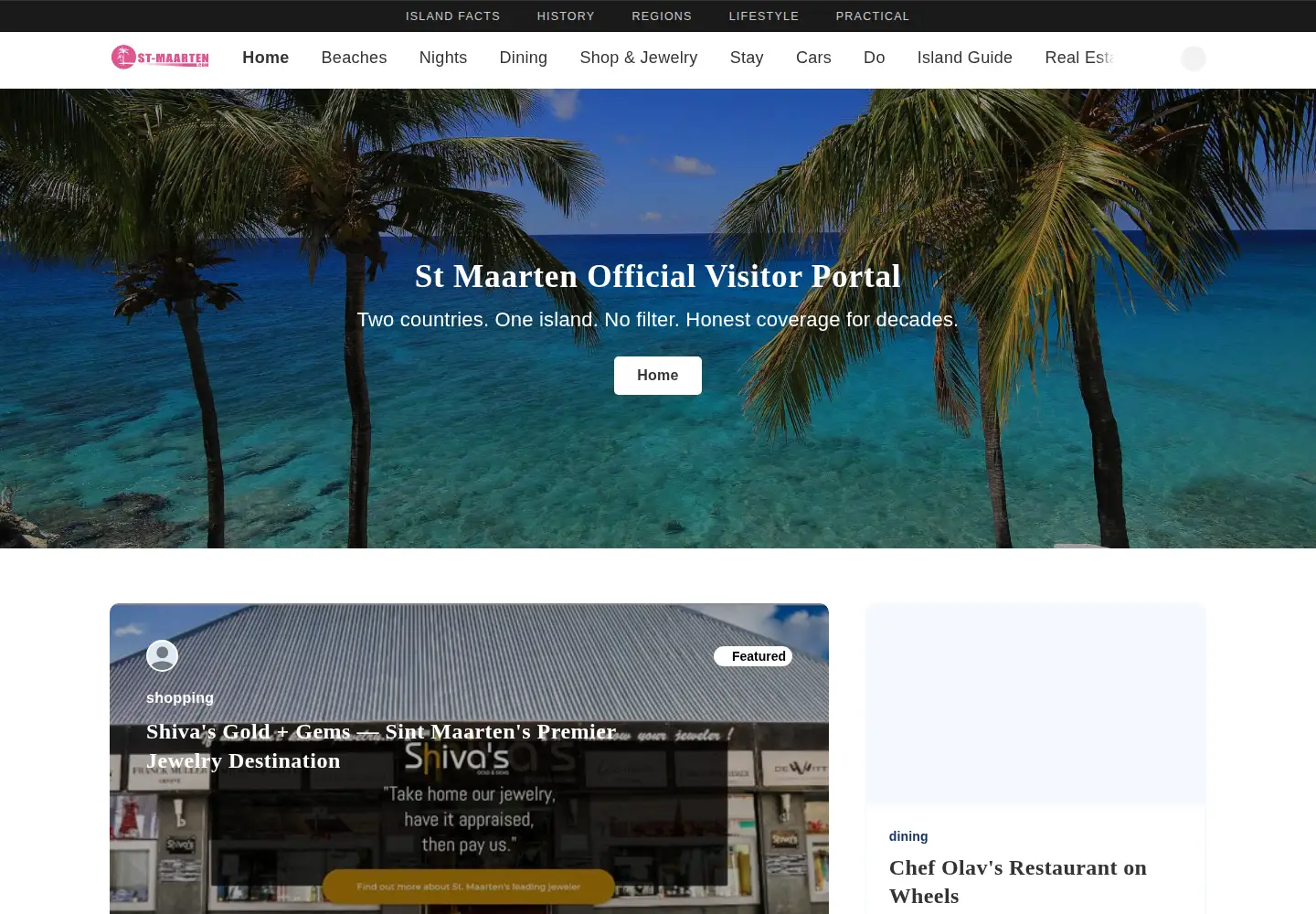This screenshot has height=914, width=1316.
Task: Open Island Facts in the top bar
Action: pyautogui.click(x=453, y=16)
